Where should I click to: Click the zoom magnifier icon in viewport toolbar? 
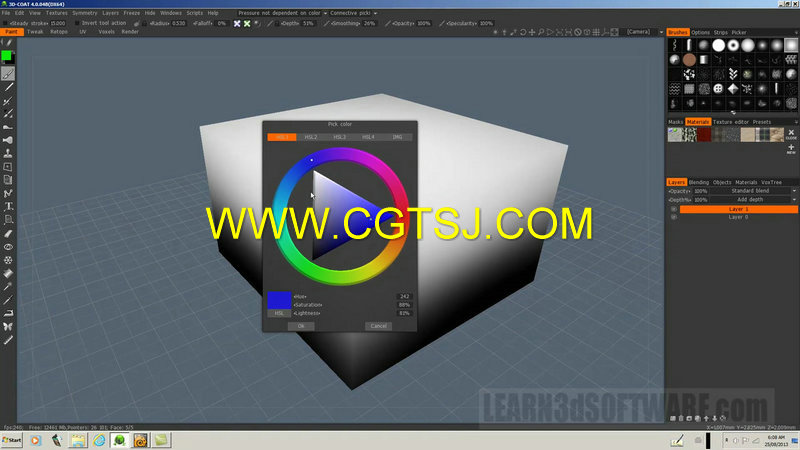[x=541, y=32]
